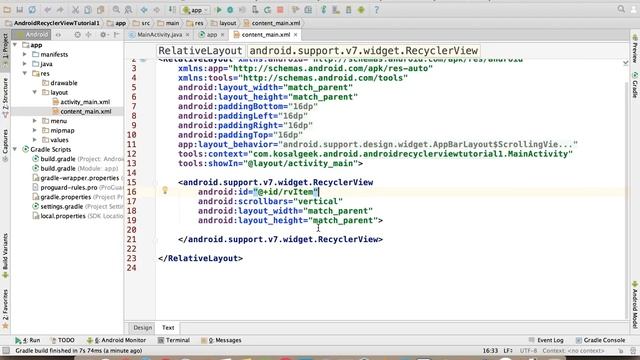Select gradle-wrapper.properties file
Screen dimensions: 640x360
[76, 178]
